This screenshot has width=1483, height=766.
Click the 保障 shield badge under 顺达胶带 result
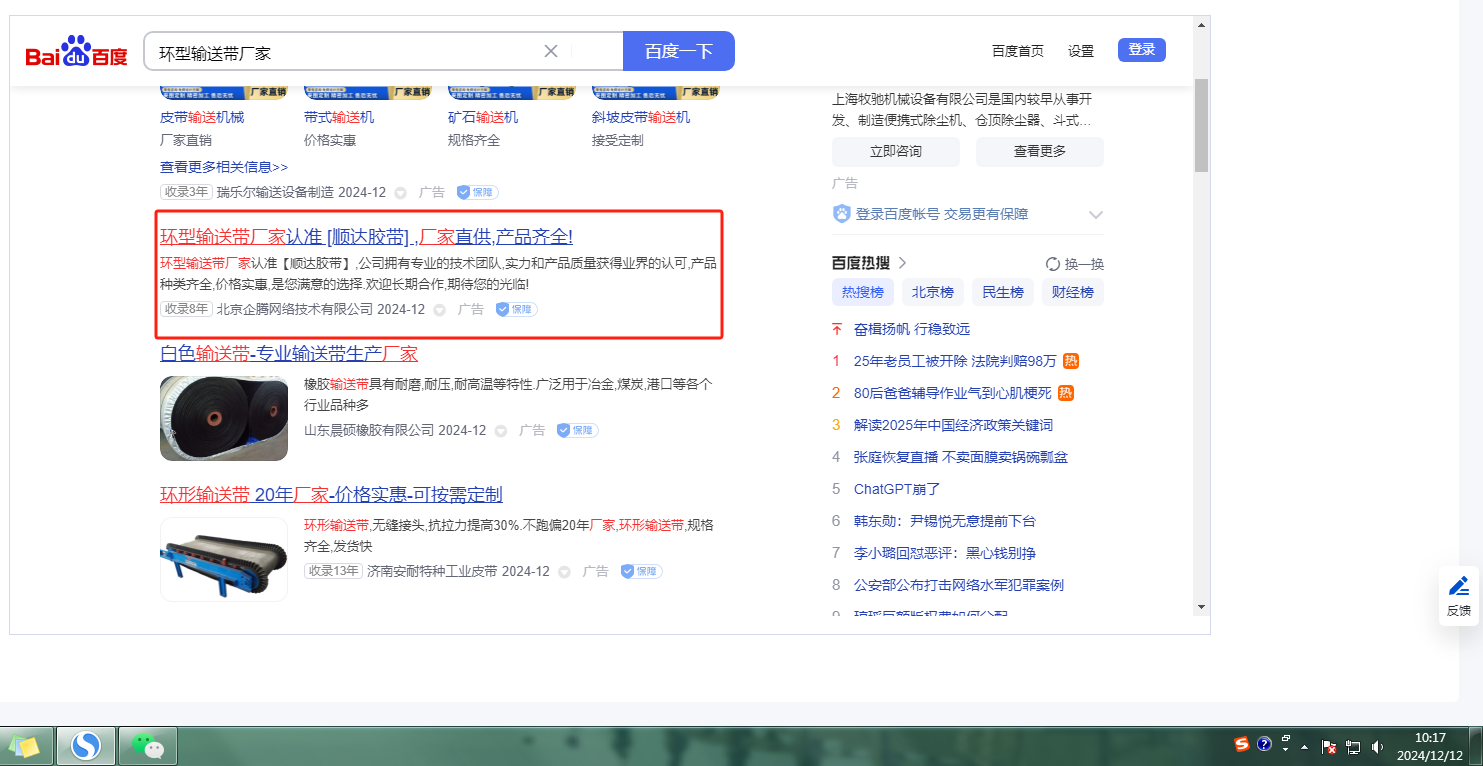click(x=516, y=310)
